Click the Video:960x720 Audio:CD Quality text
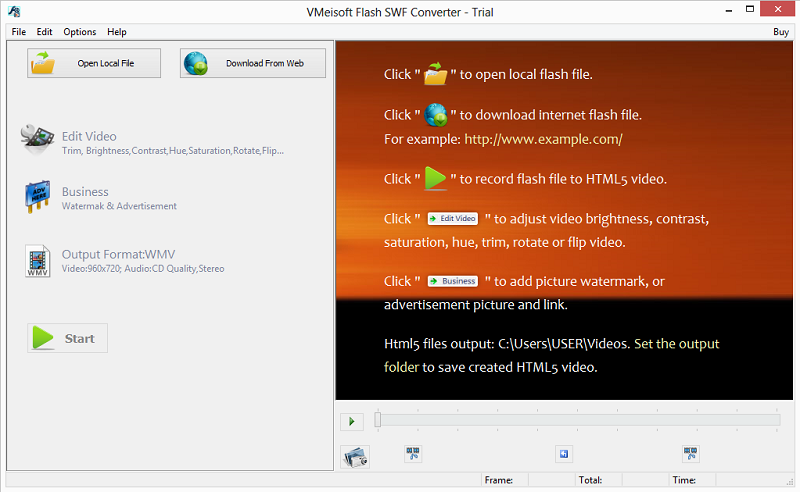This screenshot has height=492, width=800. (143, 268)
